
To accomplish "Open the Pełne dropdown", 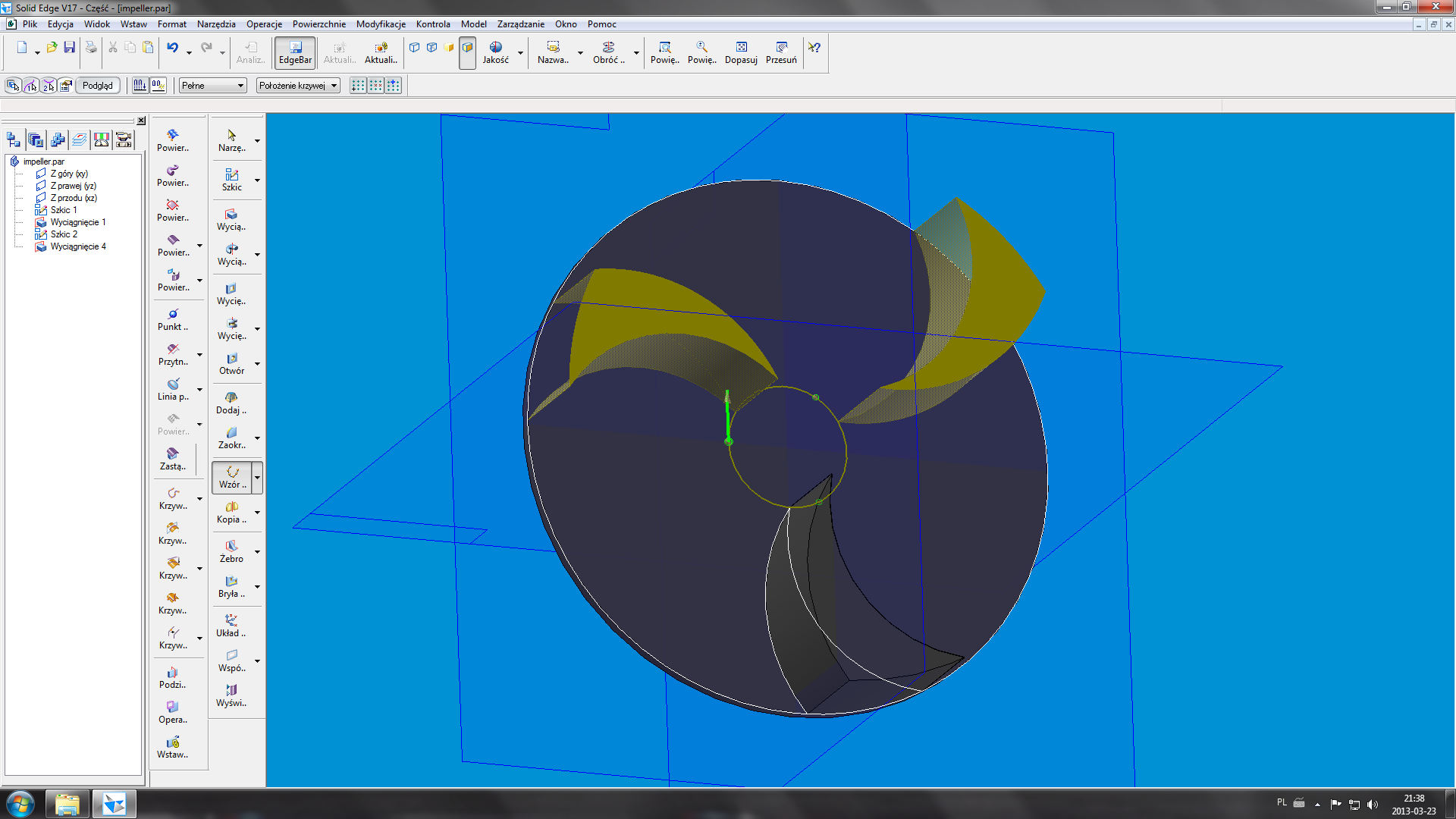I will click(212, 86).
